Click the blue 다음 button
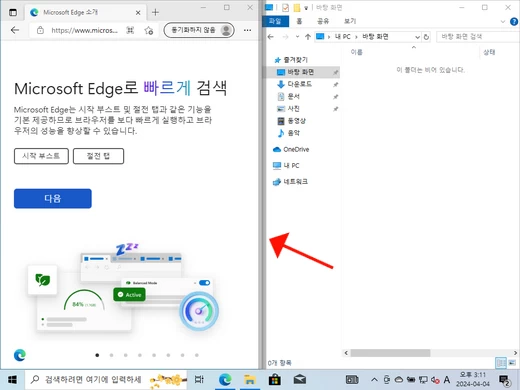 coord(53,199)
